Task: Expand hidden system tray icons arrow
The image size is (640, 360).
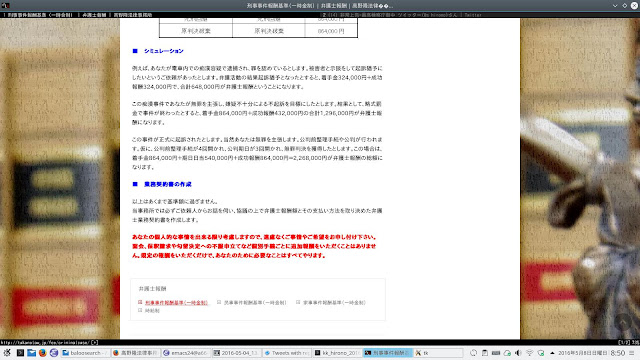Action: pos(552,353)
